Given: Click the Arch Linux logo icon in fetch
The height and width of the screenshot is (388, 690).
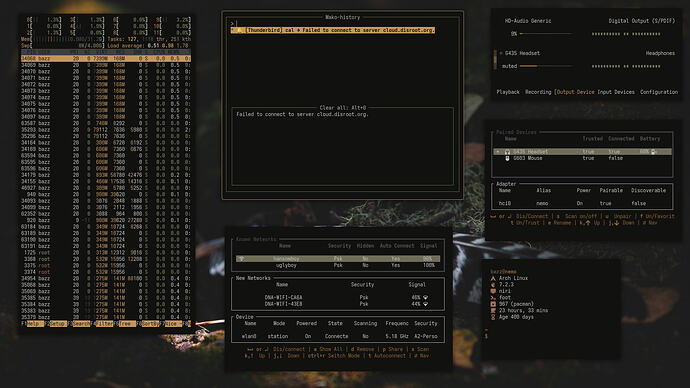Looking at the screenshot, I should (493, 278).
